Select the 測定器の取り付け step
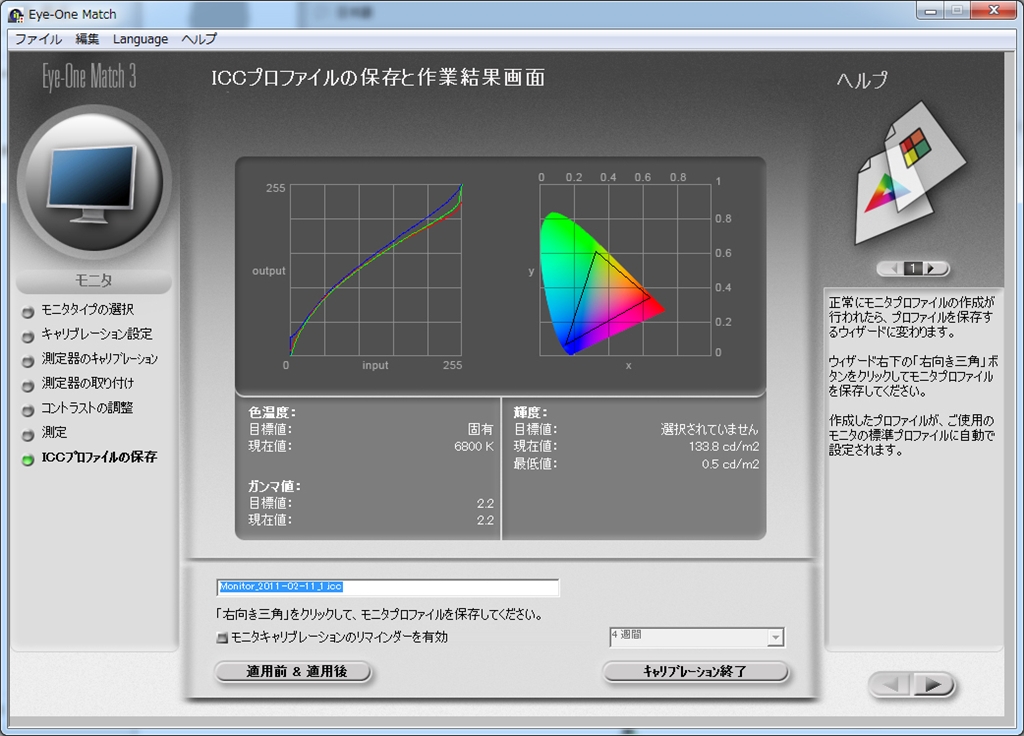This screenshot has height=736, width=1024. [x=88, y=383]
